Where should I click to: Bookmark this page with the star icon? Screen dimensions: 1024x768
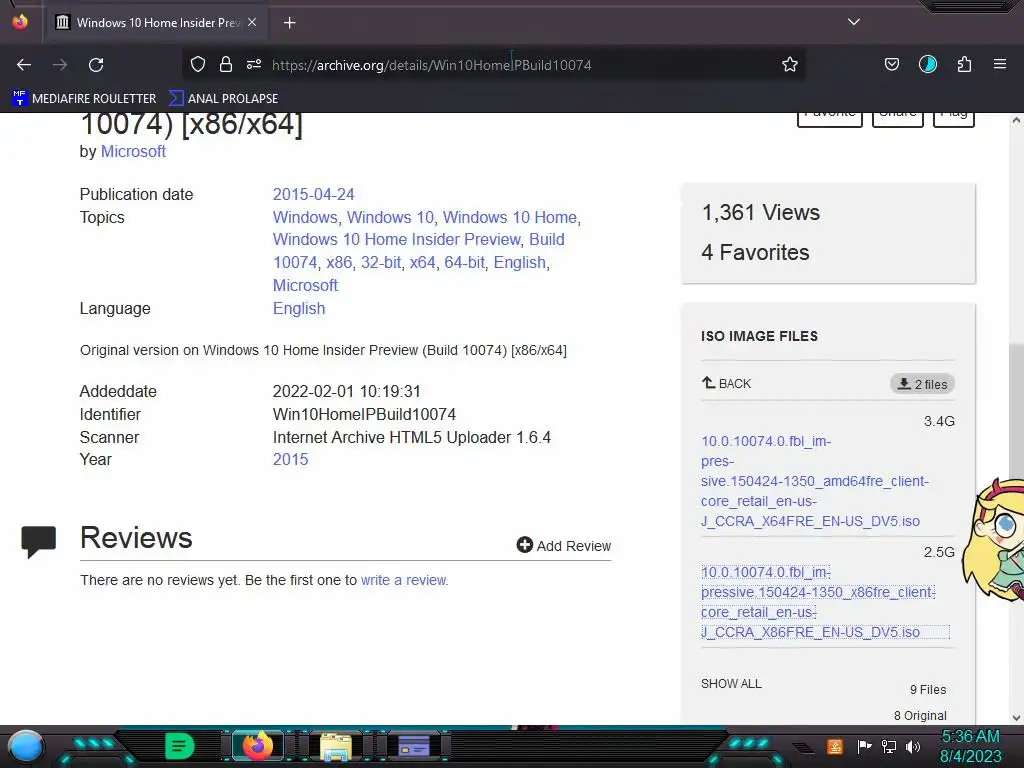click(x=790, y=64)
